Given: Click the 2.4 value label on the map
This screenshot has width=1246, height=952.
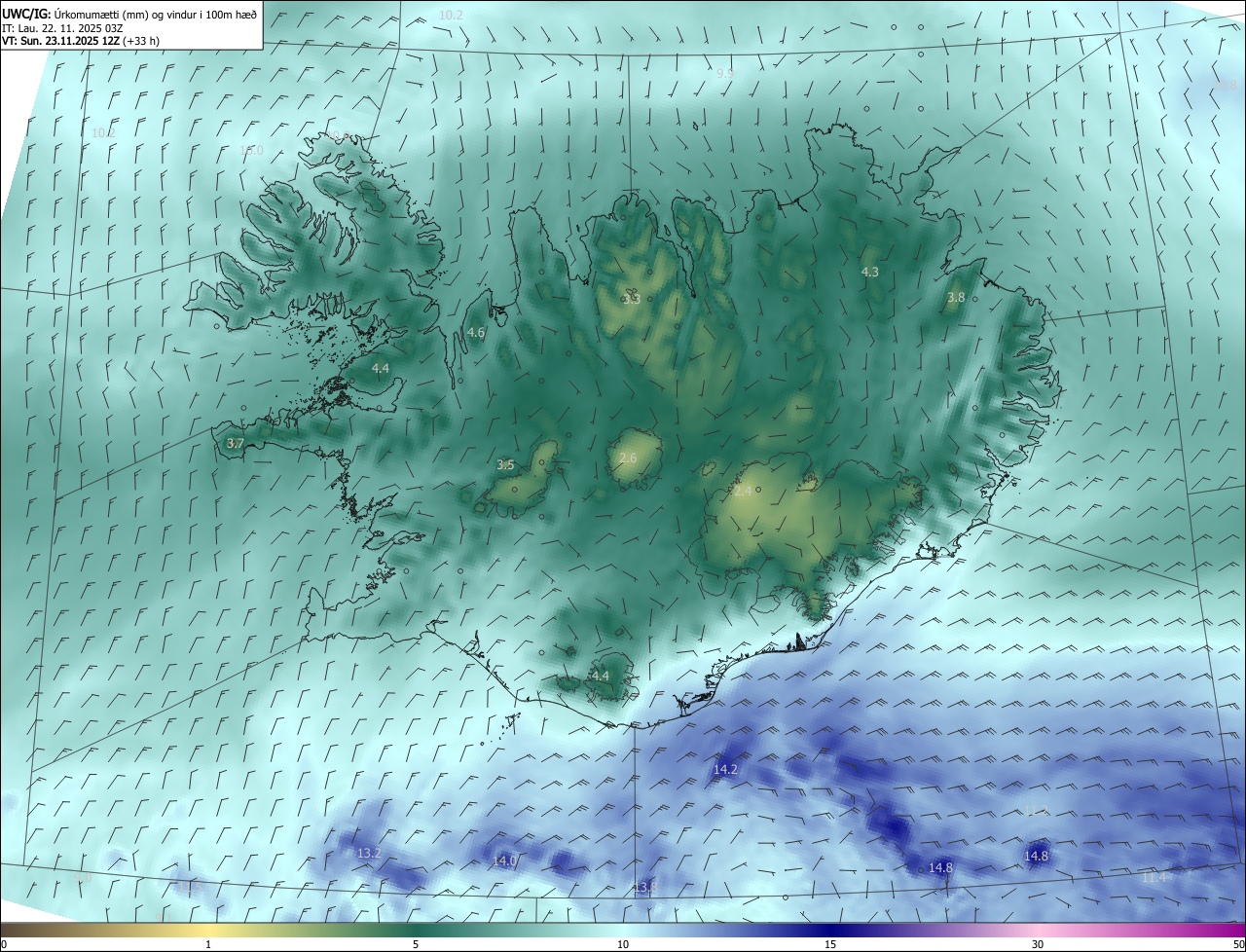Looking at the screenshot, I should click(x=742, y=492).
